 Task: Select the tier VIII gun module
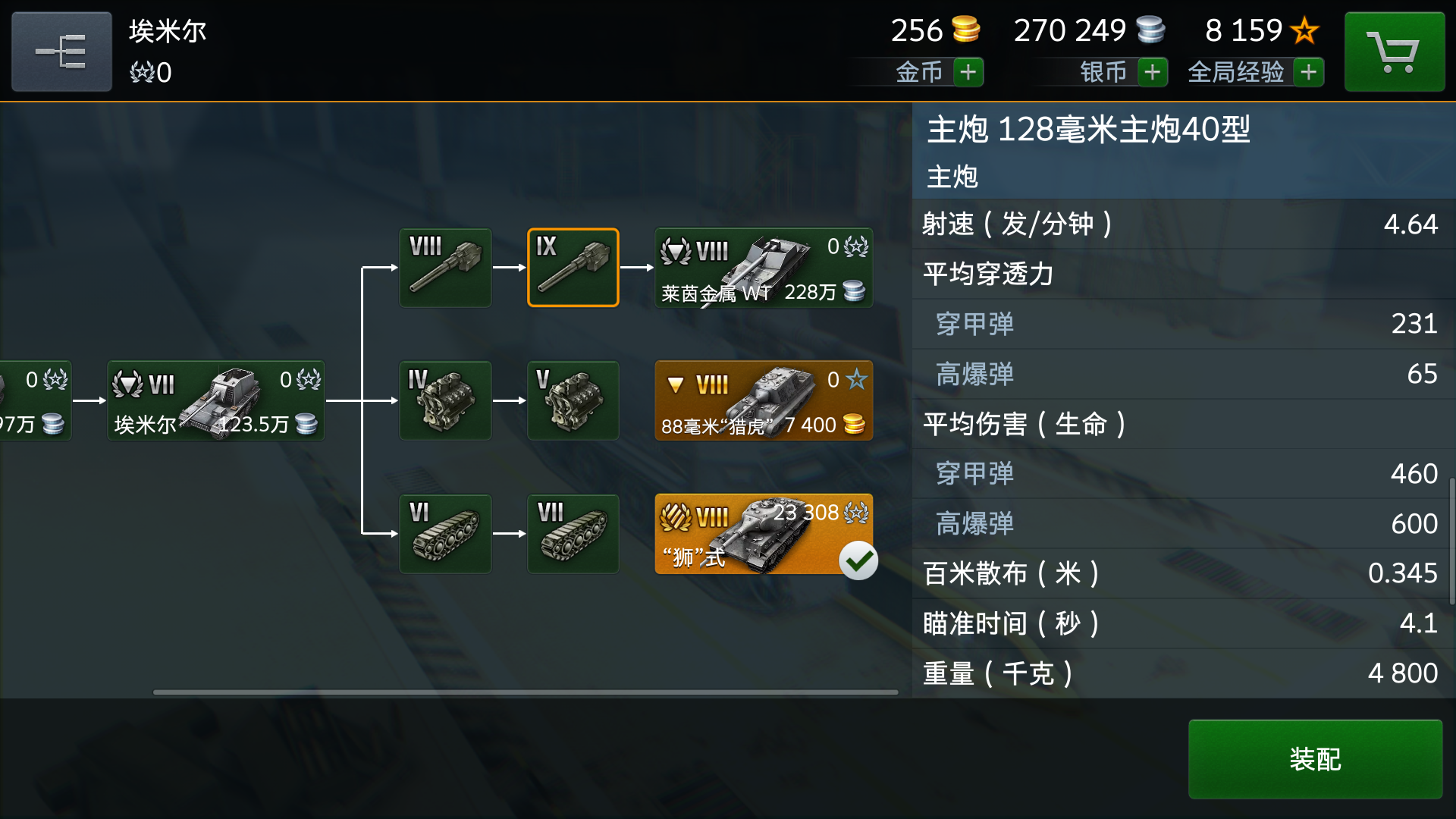[445, 268]
